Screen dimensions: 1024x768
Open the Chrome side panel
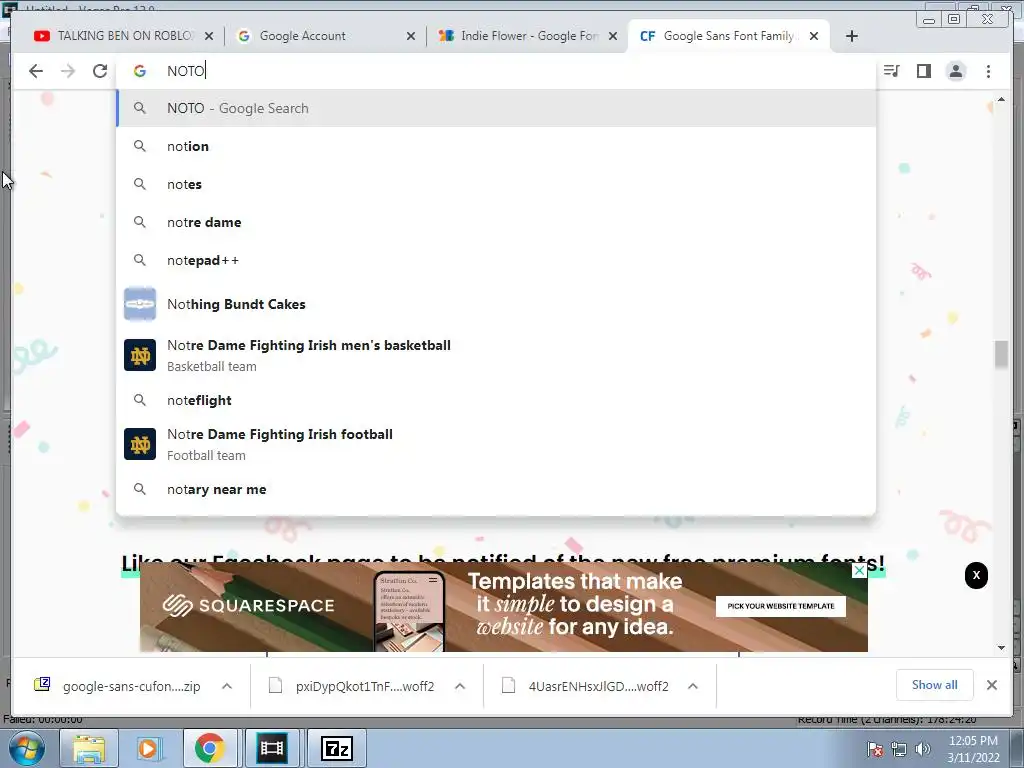(x=923, y=71)
